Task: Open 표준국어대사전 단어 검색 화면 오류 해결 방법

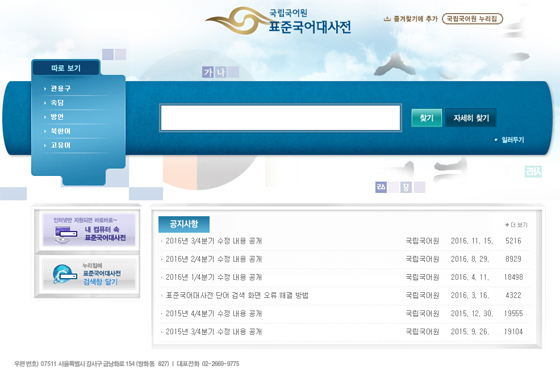Action: coord(237,295)
